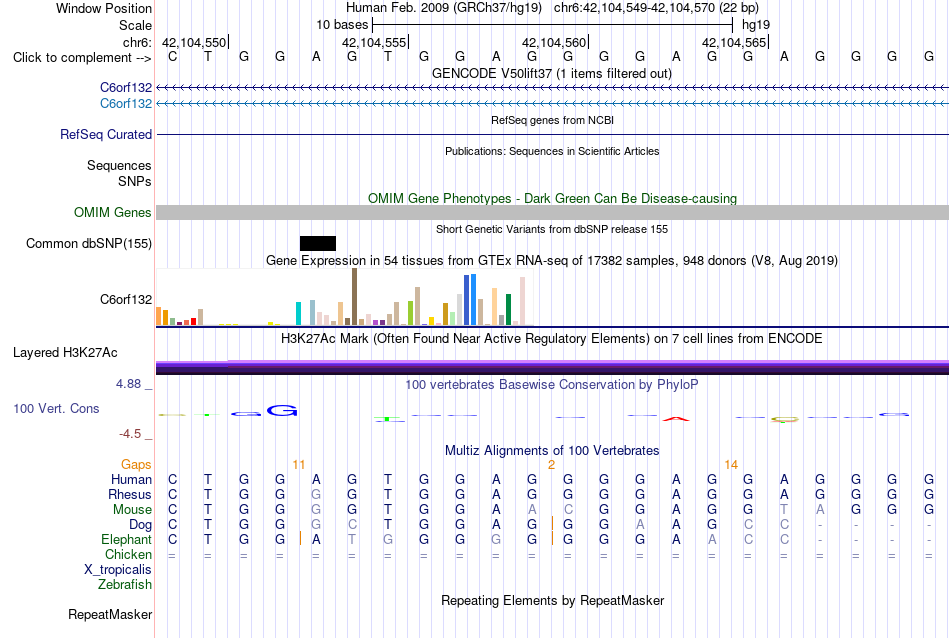Select the 'Human' species row label
Viewport: 950px width, 638px height.
[131, 479]
